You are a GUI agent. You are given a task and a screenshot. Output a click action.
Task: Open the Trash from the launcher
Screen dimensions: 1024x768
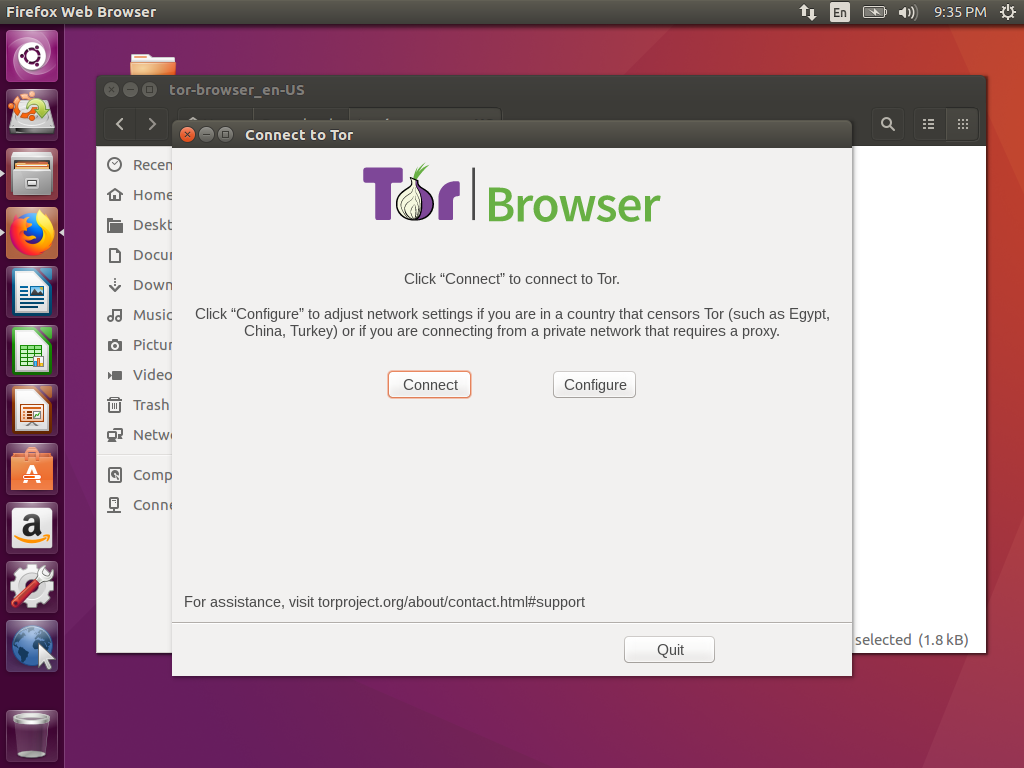click(x=31, y=733)
